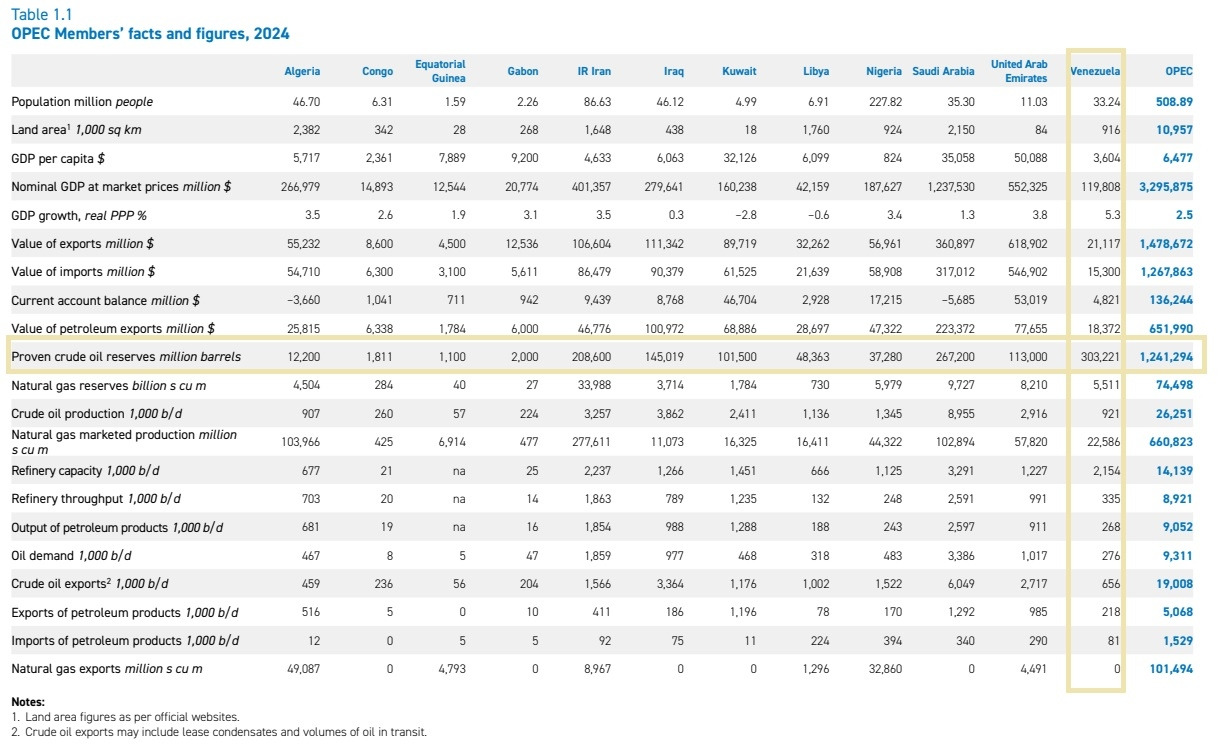The height and width of the screenshot is (749, 1220).
Task: Select the Equatorial Guinea column header
Action: pyautogui.click(x=441, y=71)
